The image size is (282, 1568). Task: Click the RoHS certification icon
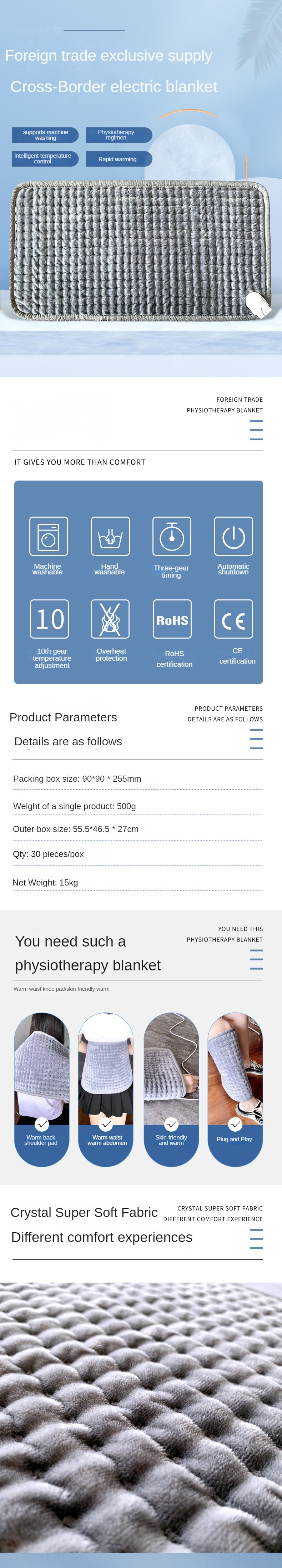pos(172,618)
